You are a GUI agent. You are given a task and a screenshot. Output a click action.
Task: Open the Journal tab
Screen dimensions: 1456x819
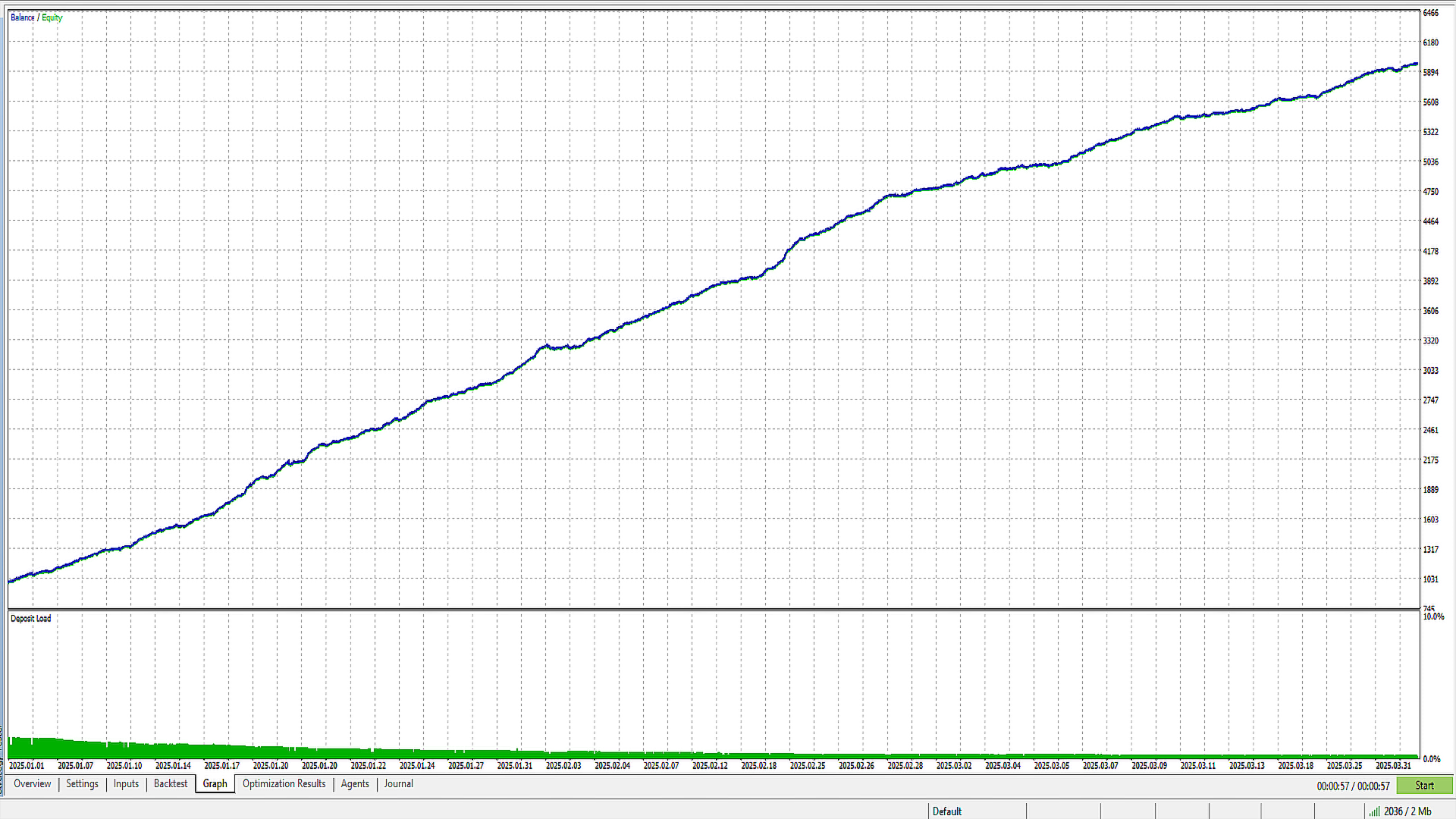click(x=398, y=784)
